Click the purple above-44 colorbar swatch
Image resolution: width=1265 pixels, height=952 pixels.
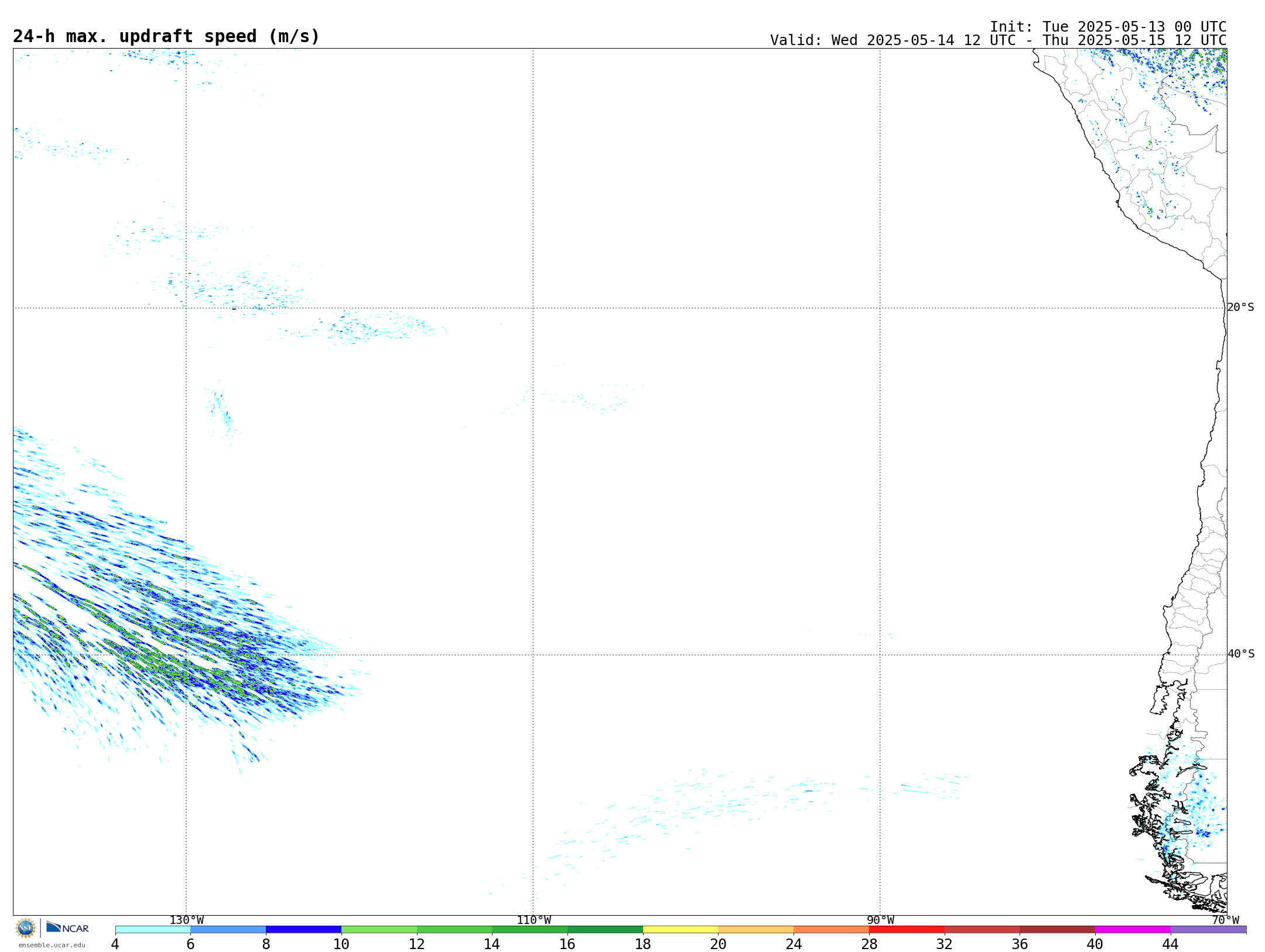[x=1209, y=930]
